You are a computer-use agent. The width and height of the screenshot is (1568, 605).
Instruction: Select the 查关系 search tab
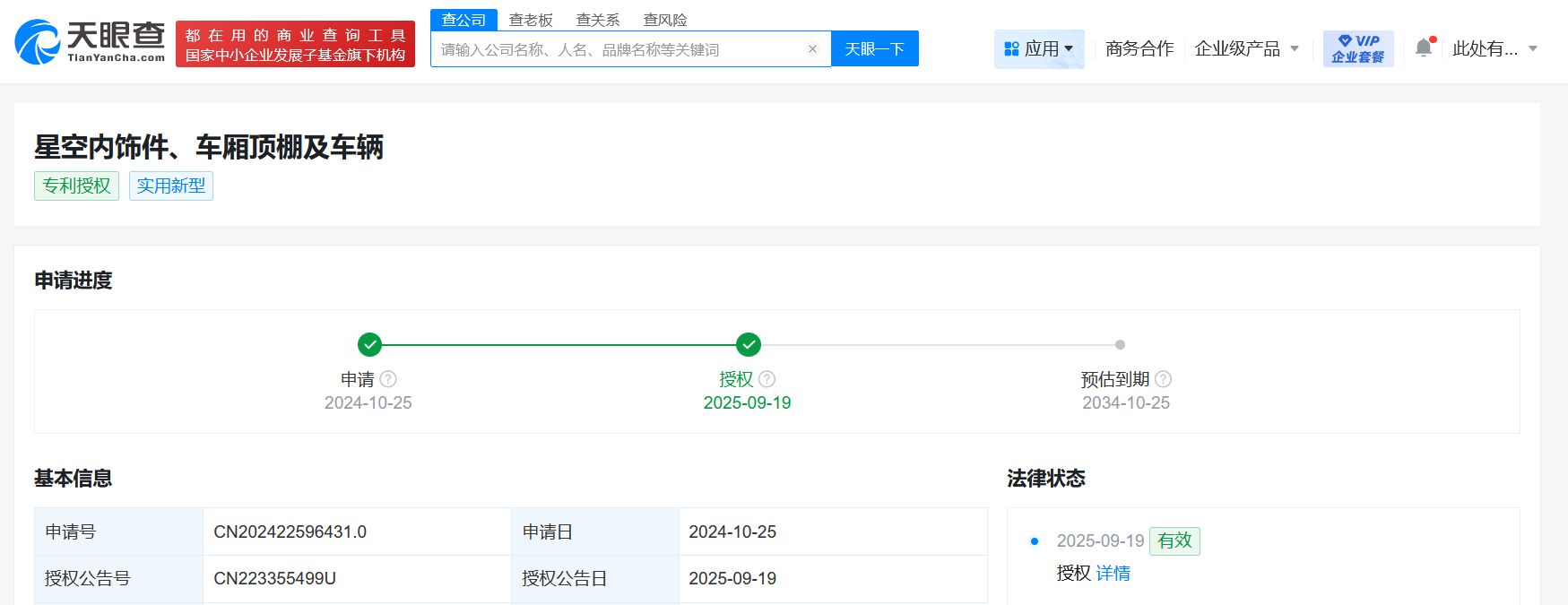click(x=598, y=20)
